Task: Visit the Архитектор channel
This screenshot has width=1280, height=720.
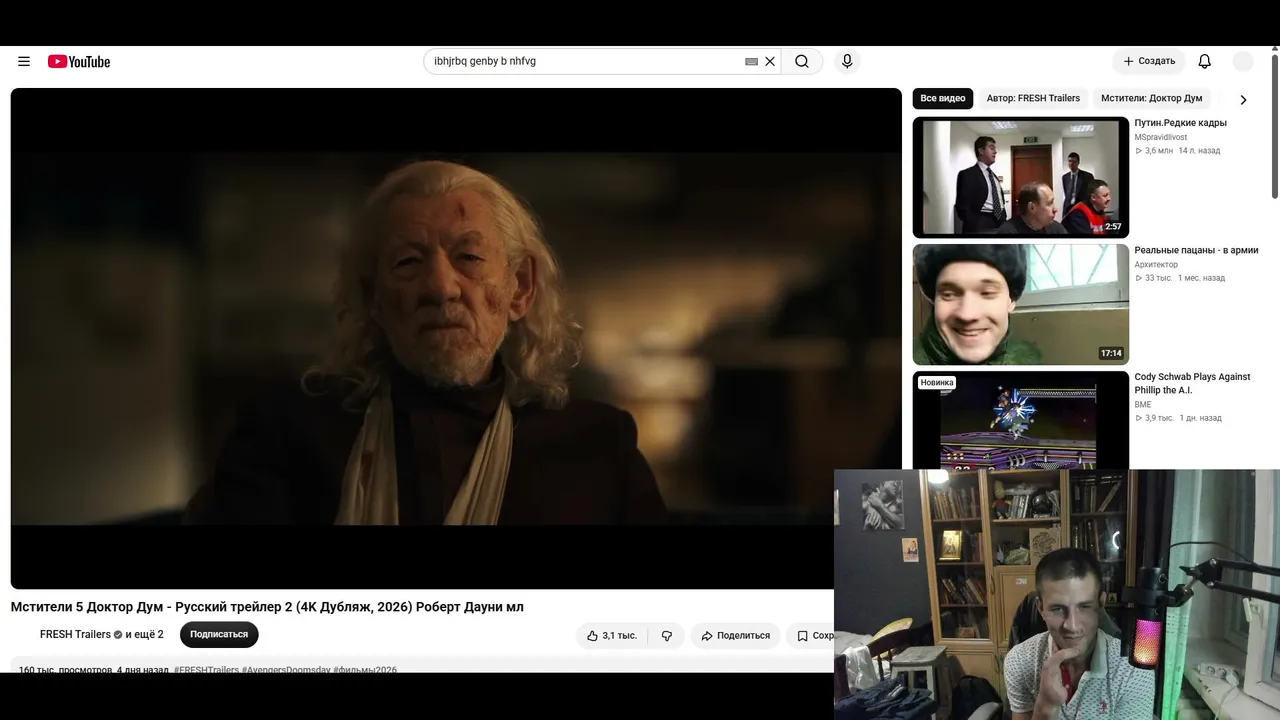Action: point(1156,264)
